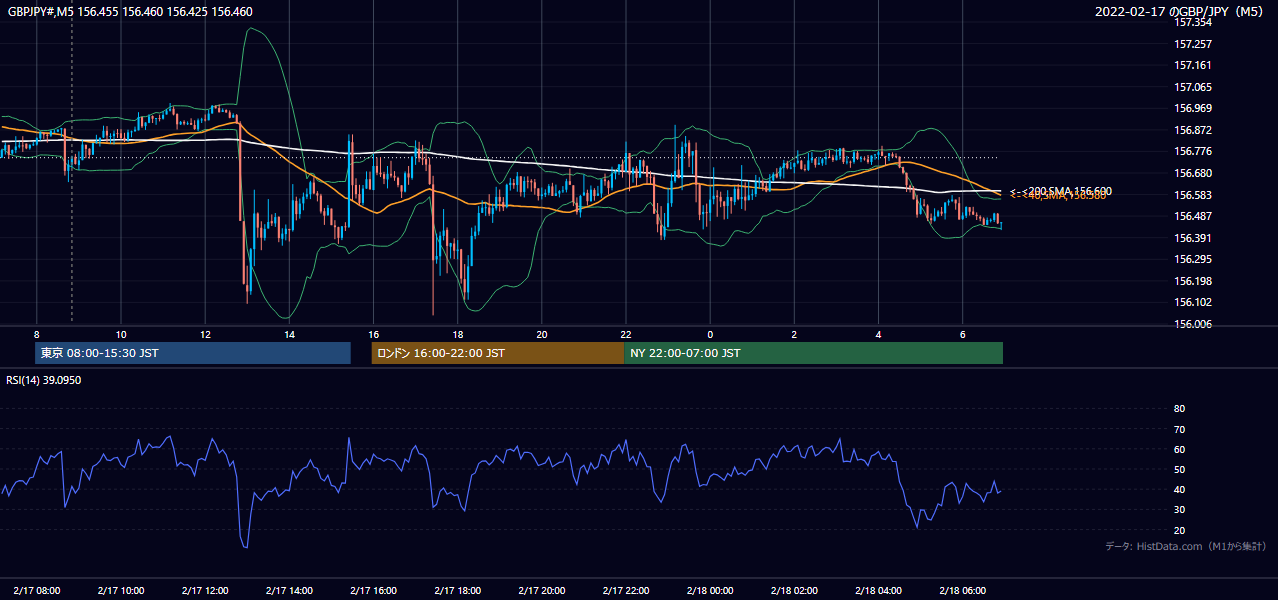Click the RSI level 80 label
The image size is (1278, 600).
click(x=1179, y=409)
